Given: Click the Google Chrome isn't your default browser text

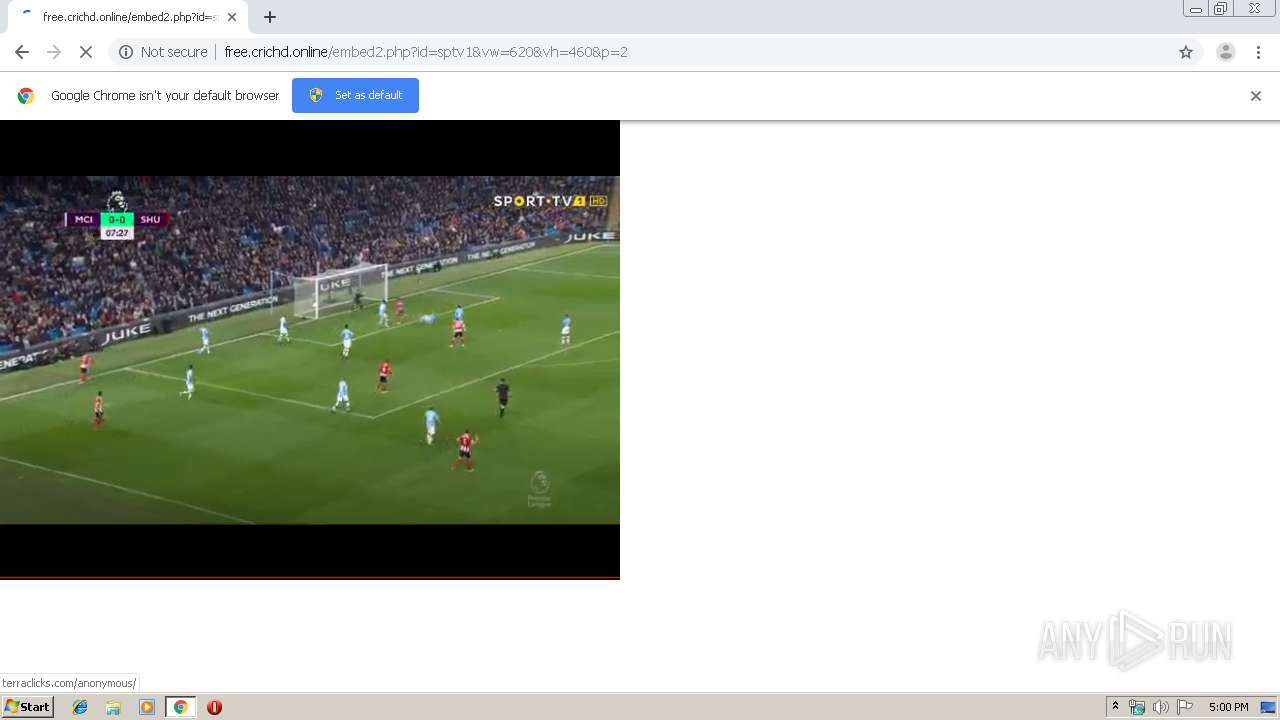Looking at the screenshot, I should [x=165, y=96].
